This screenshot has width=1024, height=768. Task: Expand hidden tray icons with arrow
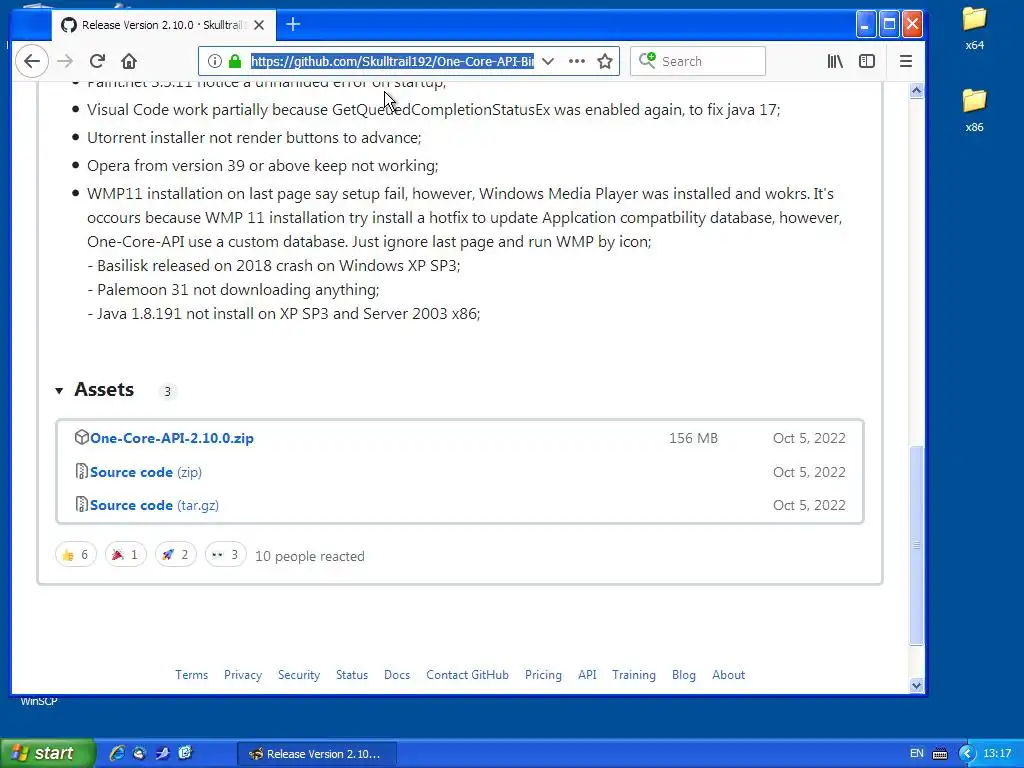pos(967,754)
